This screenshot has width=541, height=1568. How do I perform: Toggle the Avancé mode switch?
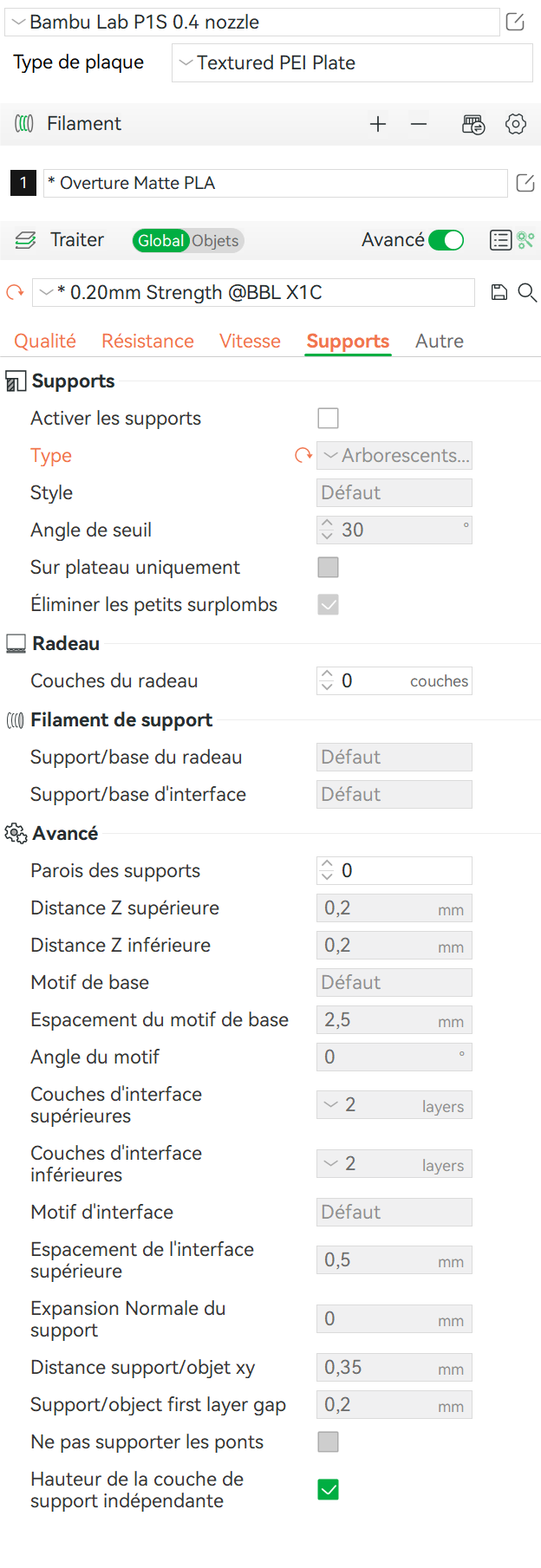click(446, 240)
